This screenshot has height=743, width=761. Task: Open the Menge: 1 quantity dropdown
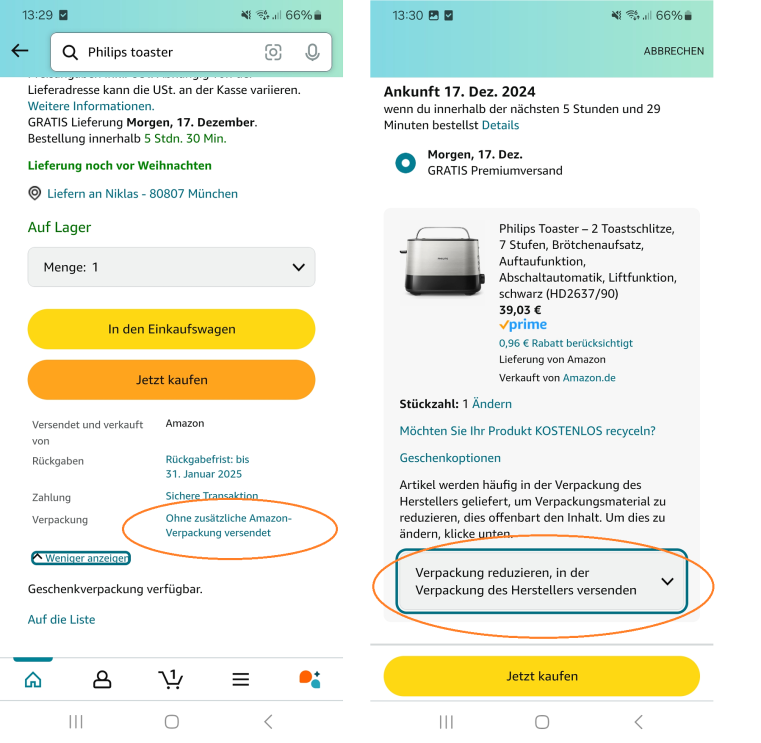click(171, 267)
